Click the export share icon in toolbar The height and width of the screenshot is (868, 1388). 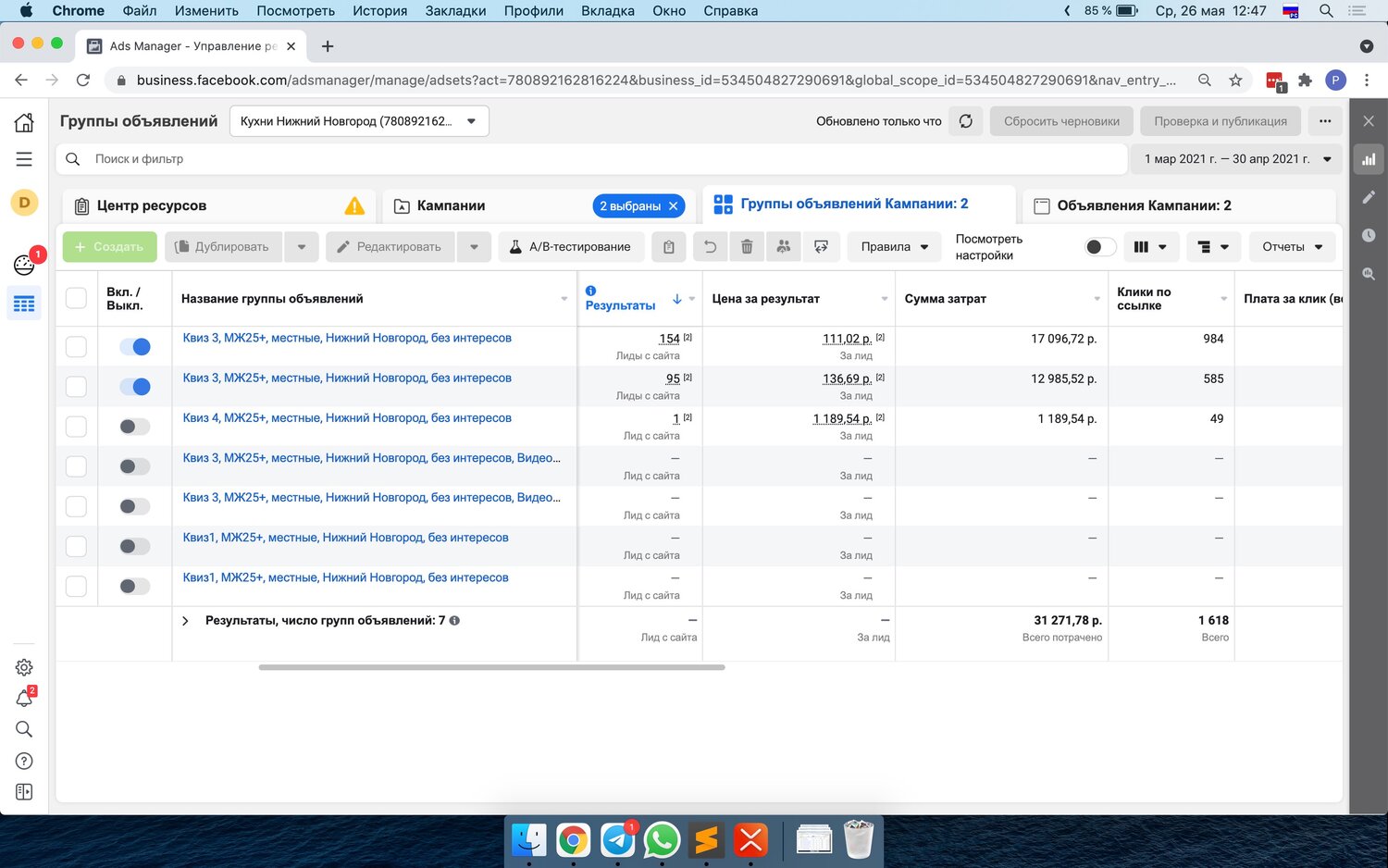point(821,247)
